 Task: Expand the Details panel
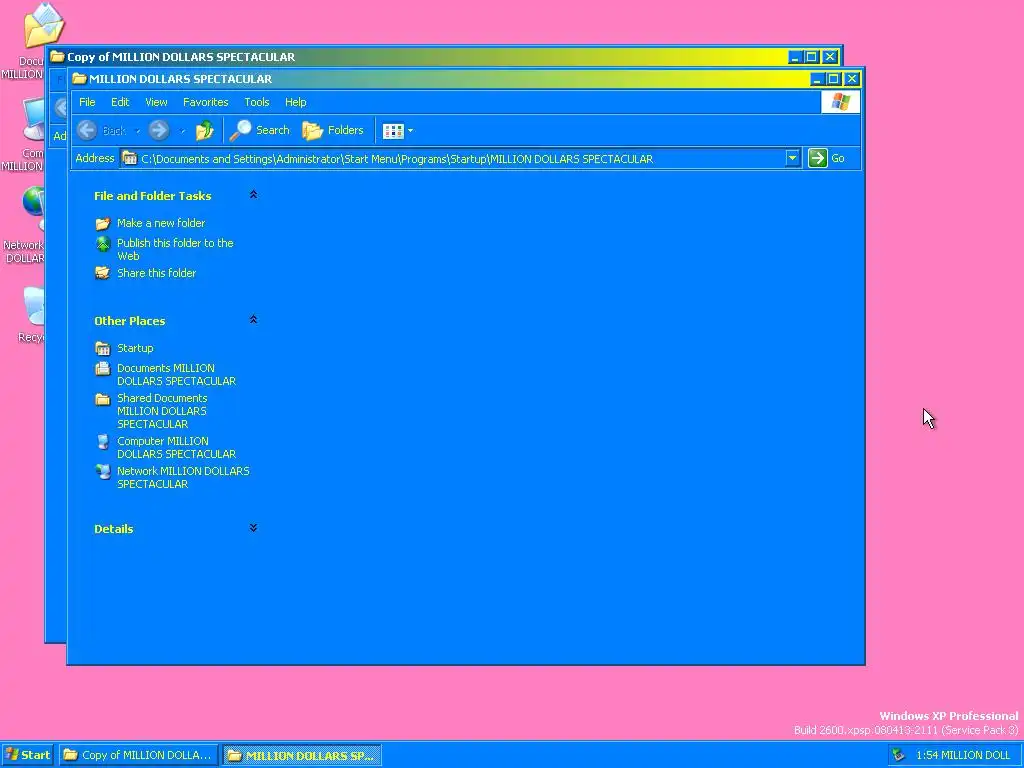pyautogui.click(x=253, y=528)
